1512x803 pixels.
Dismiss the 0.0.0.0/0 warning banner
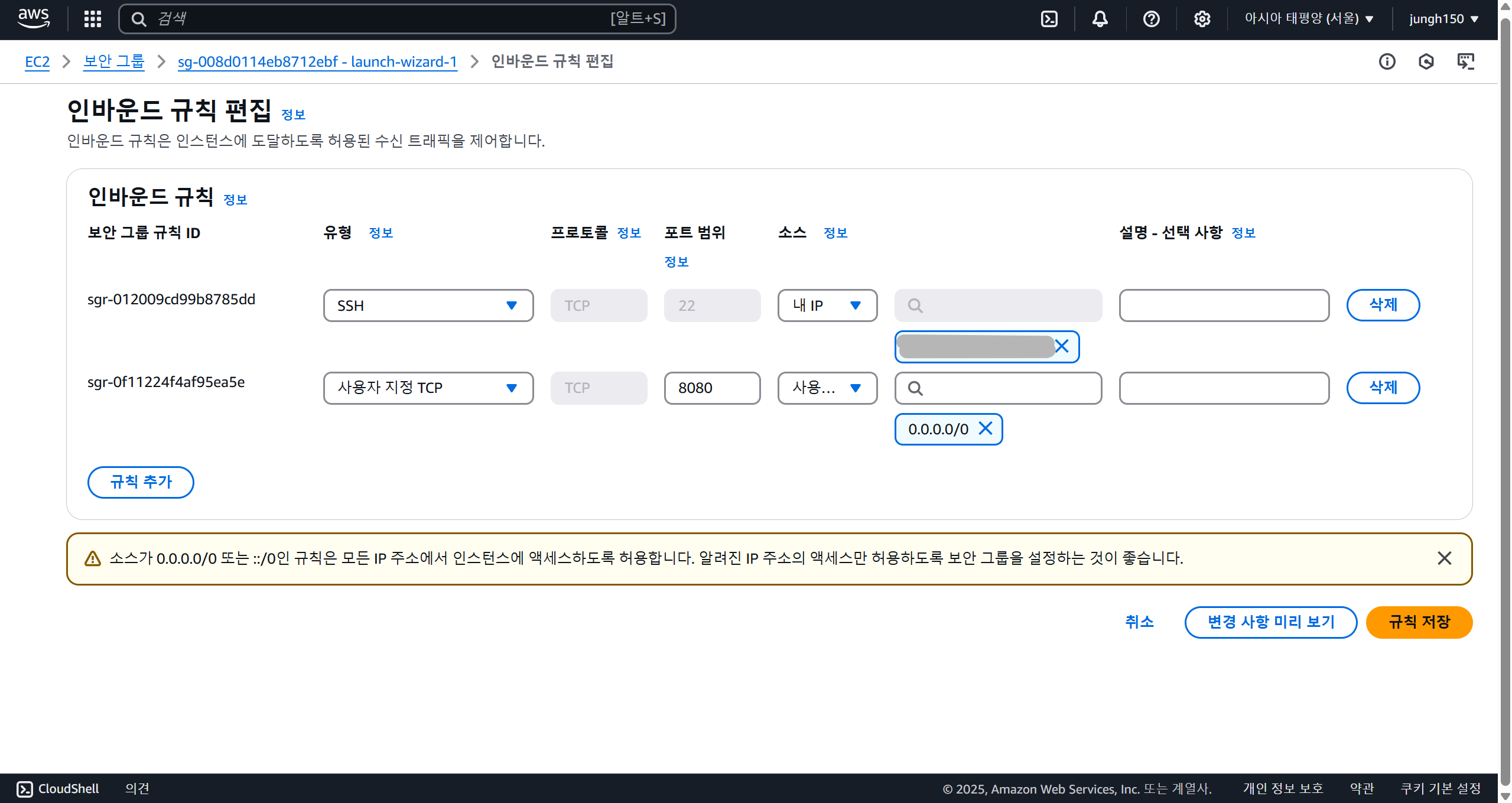pos(1444,558)
